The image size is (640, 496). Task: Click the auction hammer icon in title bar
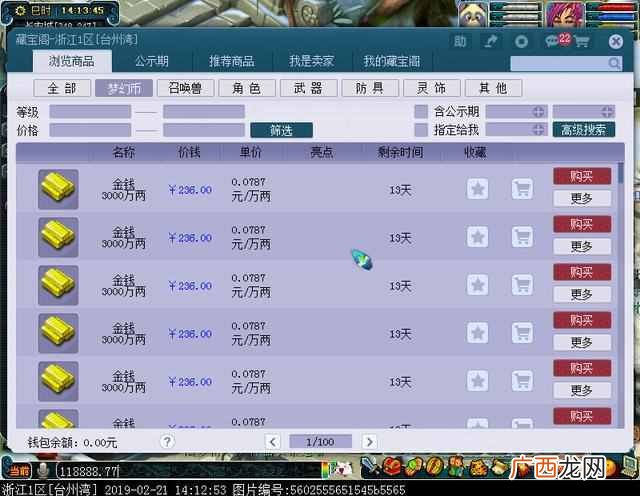click(x=490, y=41)
